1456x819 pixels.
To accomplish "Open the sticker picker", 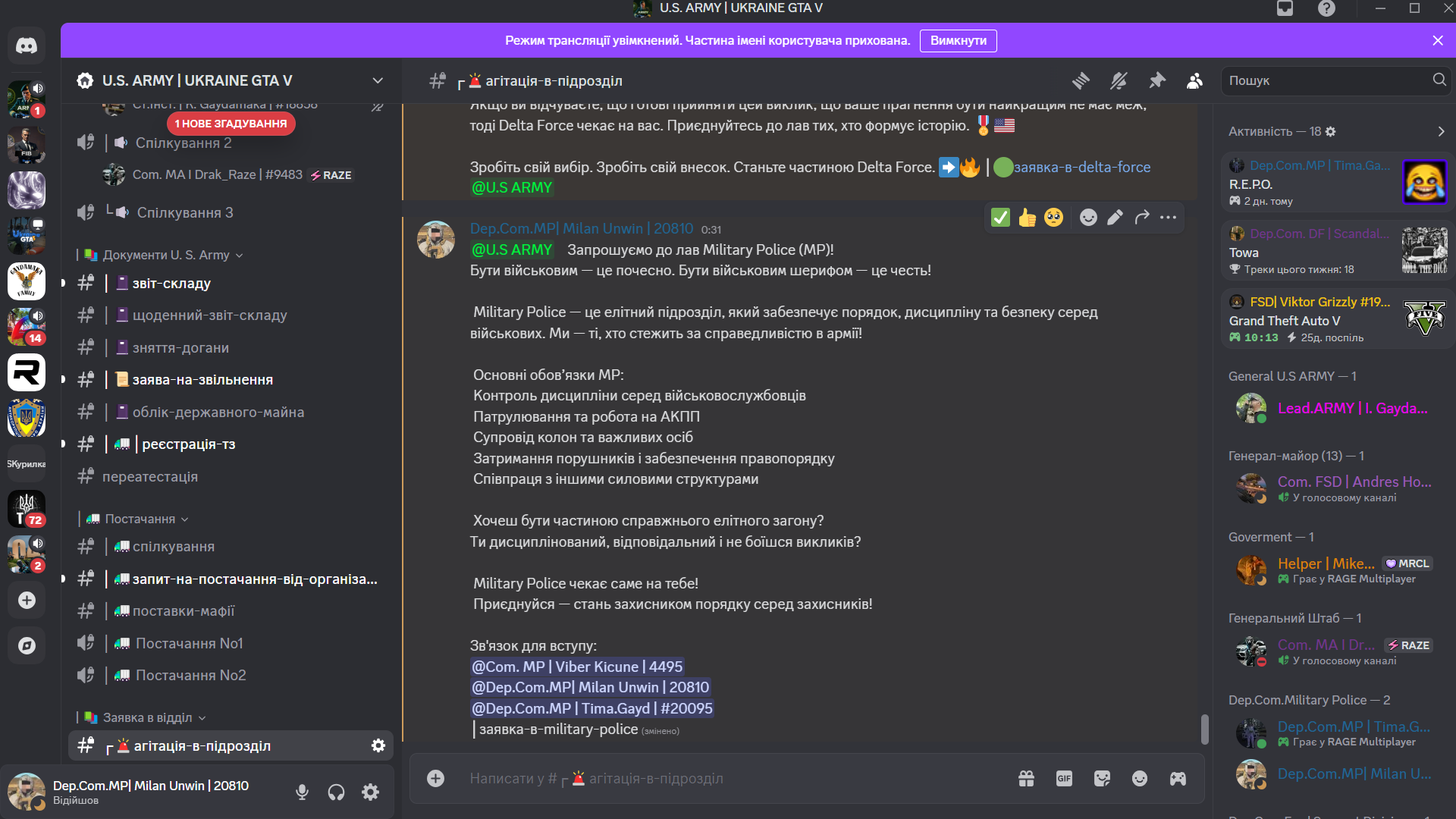I will point(1102,778).
